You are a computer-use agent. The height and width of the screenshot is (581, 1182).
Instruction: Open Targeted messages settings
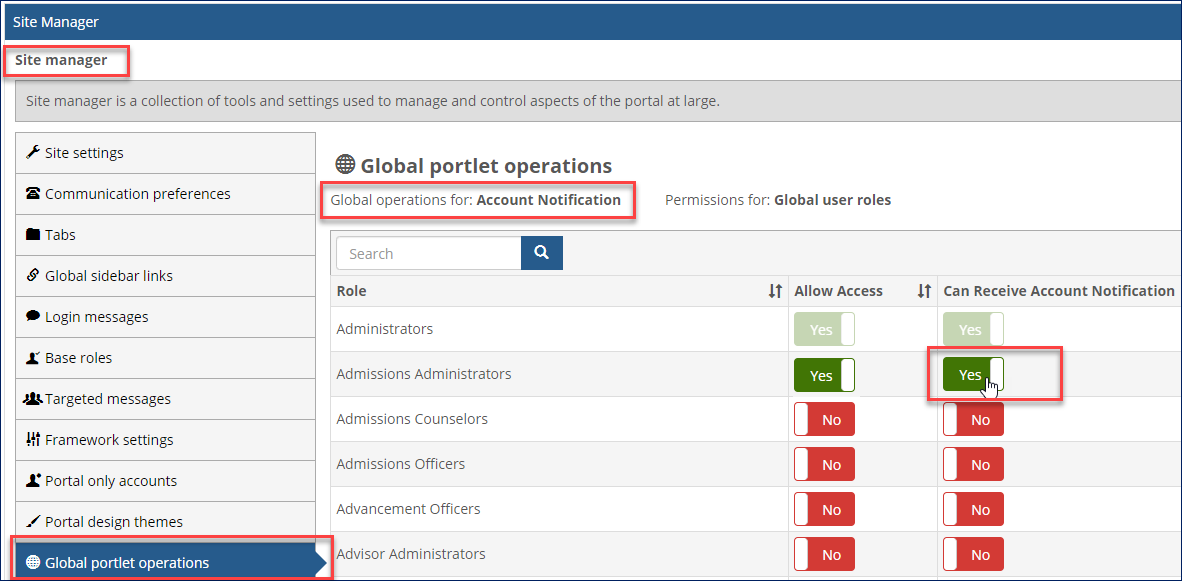click(x=107, y=398)
